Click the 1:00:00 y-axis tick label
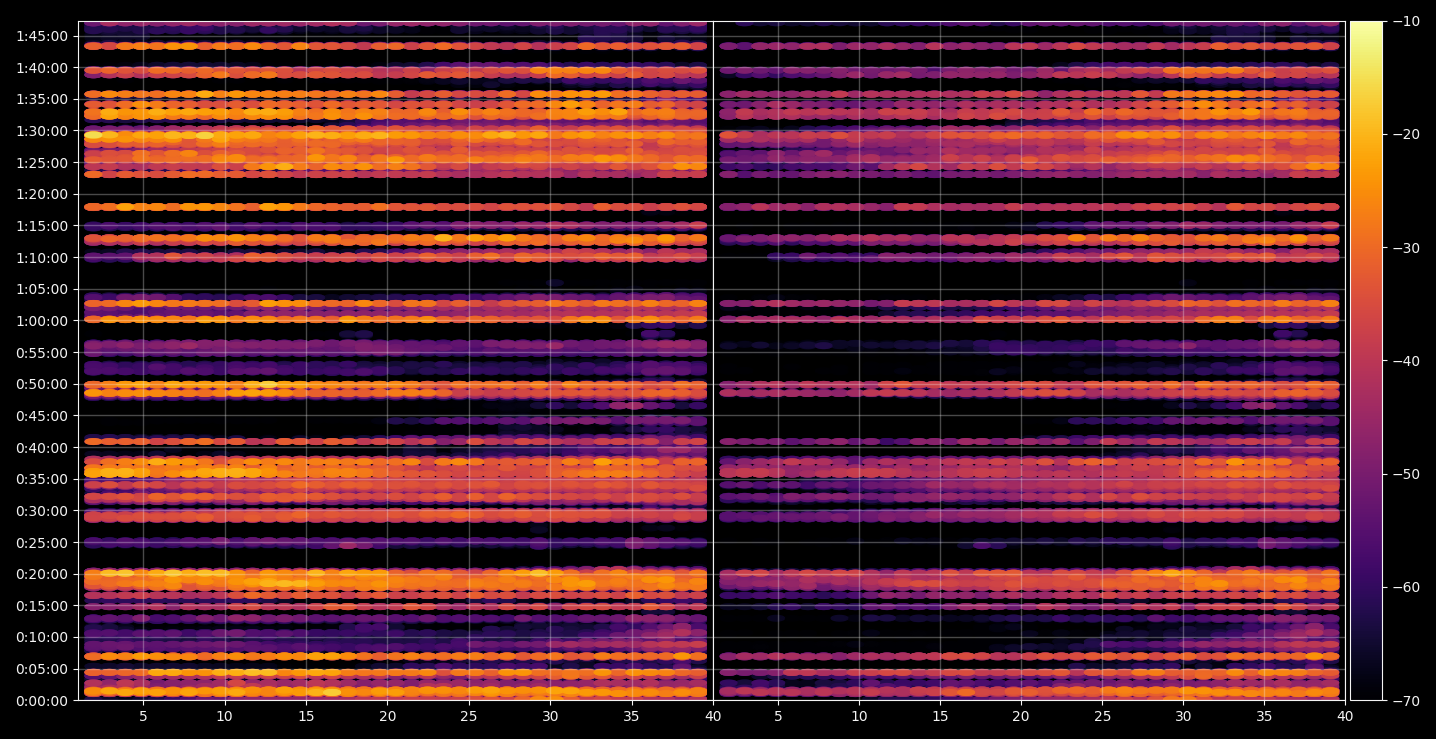1436x739 pixels. tap(43, 320)
